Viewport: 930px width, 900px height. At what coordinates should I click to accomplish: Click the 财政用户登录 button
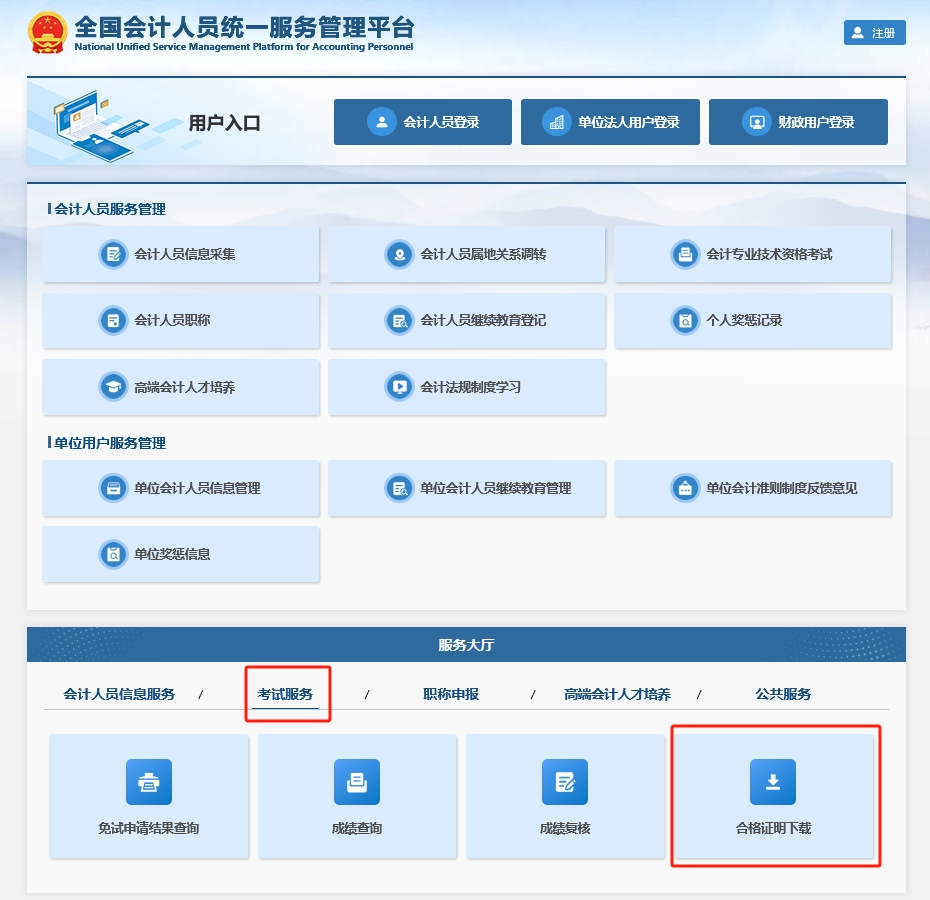[798, 122]
